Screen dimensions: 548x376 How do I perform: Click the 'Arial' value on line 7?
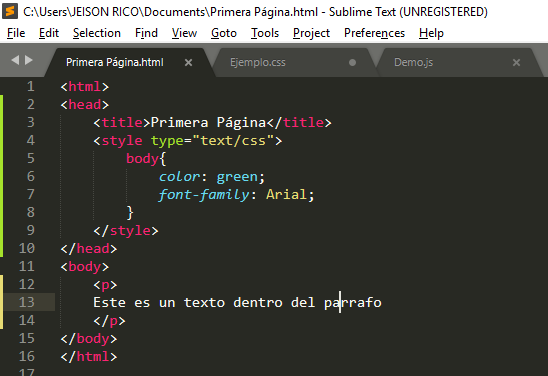coord(287,194)
